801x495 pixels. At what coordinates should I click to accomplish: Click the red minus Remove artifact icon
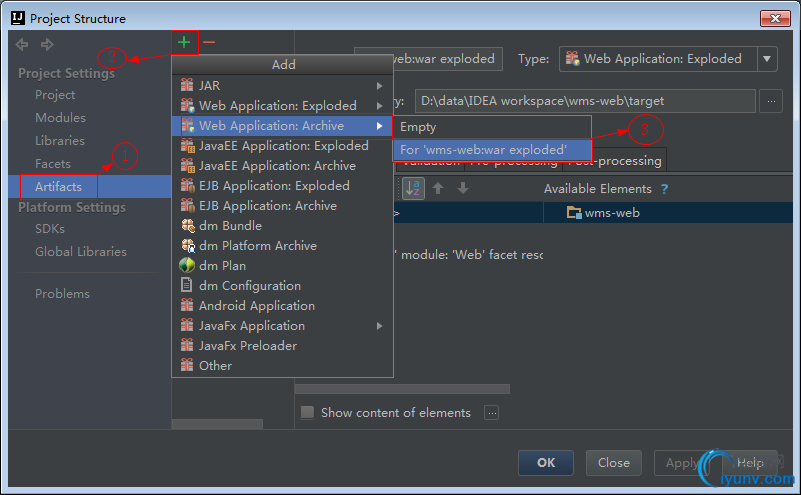(x=209, y=42)
